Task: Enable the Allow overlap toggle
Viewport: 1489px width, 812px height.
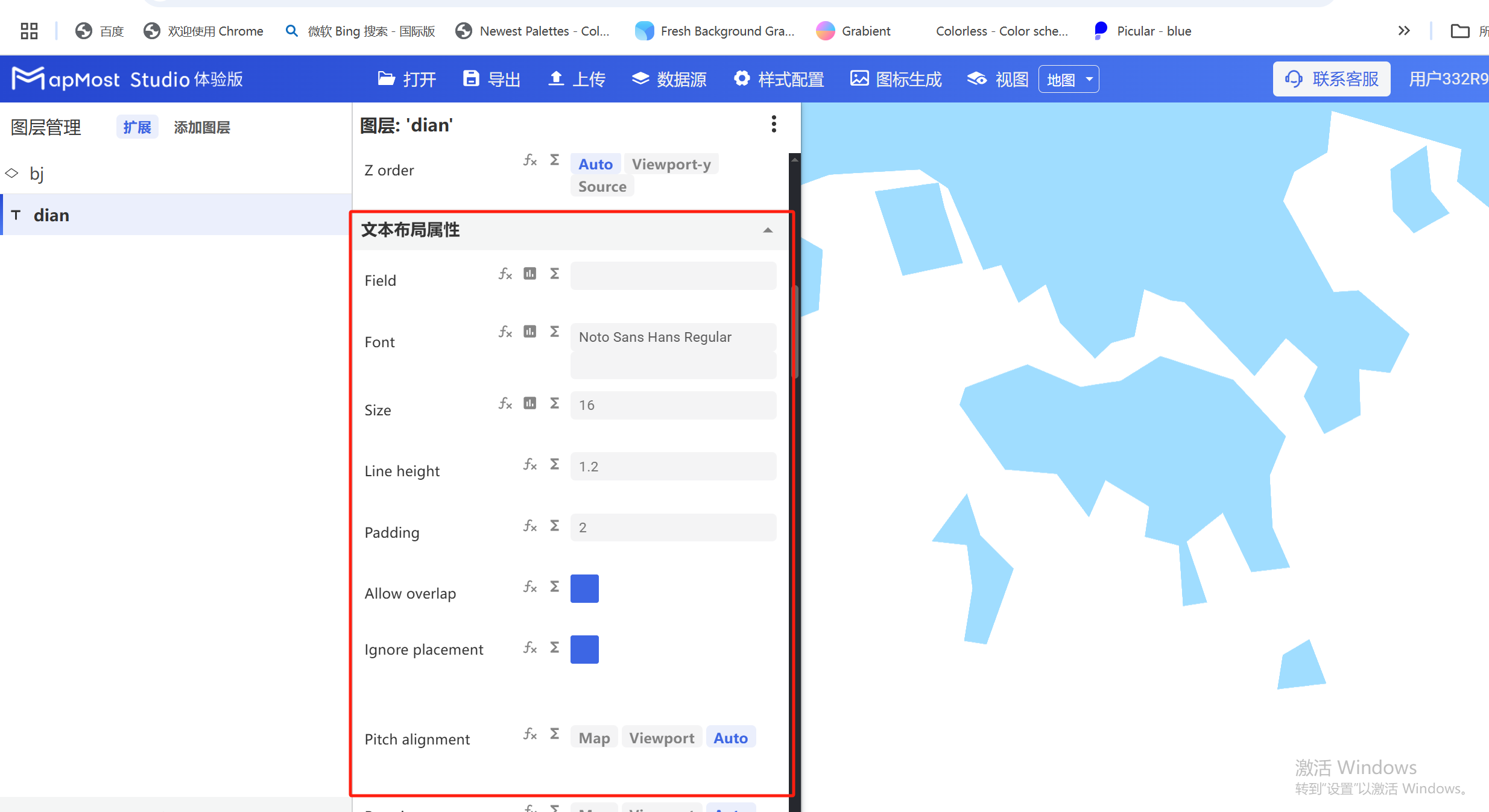Action: [x=584, y=588]
